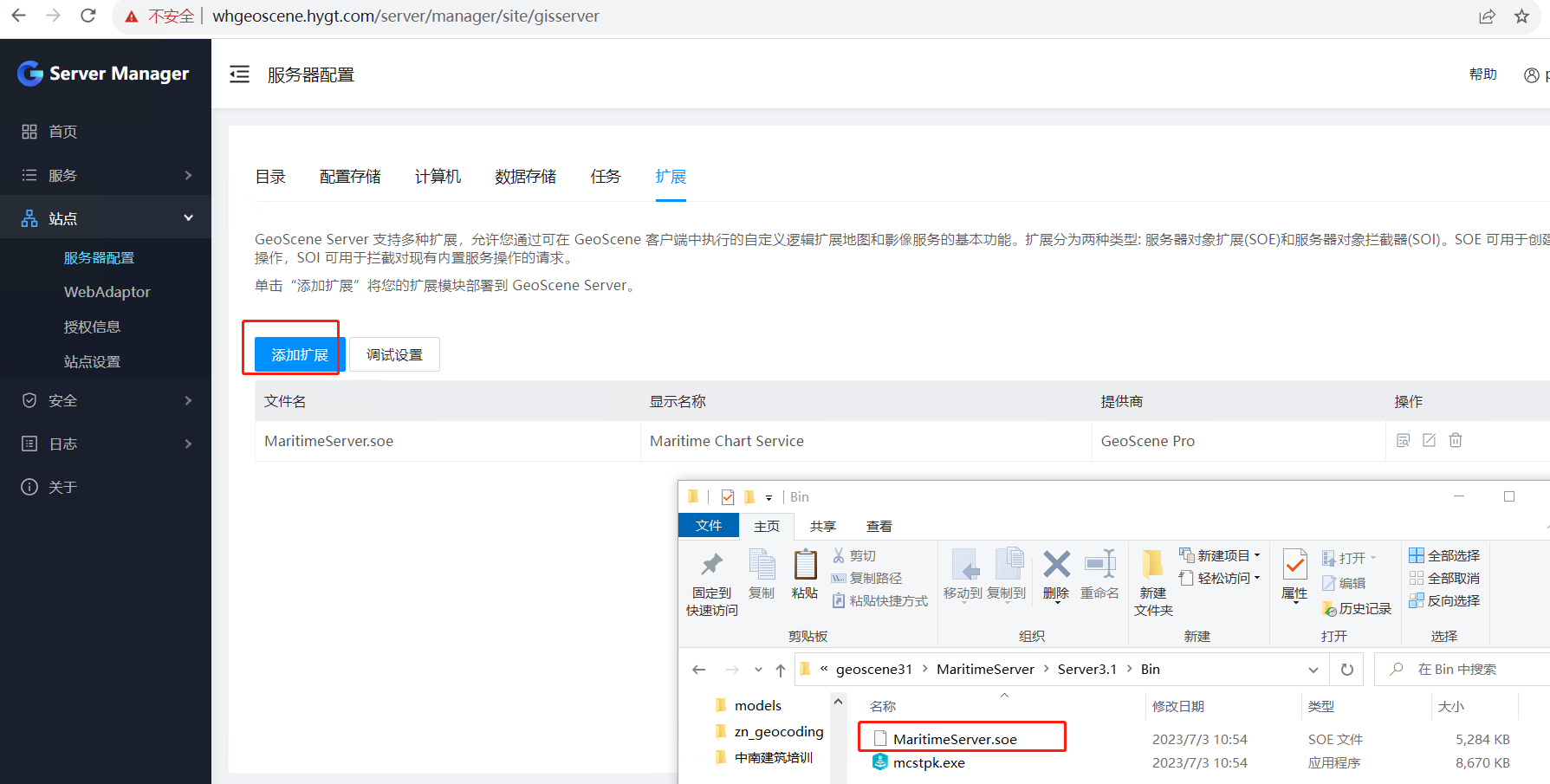
Task: Open the 查看 ribbon tab in Explorer
Action: (879, 526)
